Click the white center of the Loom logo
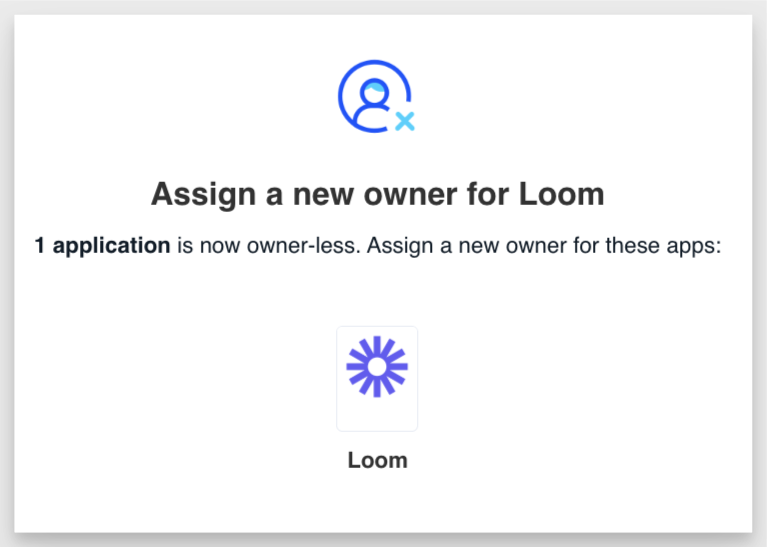Screen dimensions: 767x547 point(377,366)
